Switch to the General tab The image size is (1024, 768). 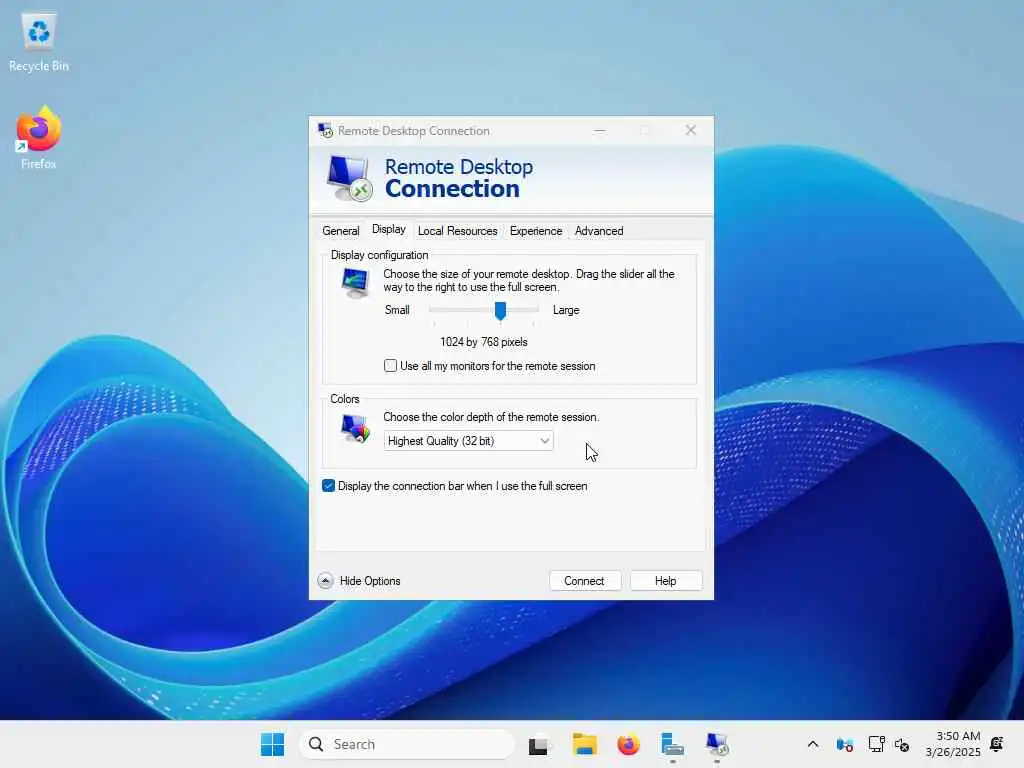(340, 231)
